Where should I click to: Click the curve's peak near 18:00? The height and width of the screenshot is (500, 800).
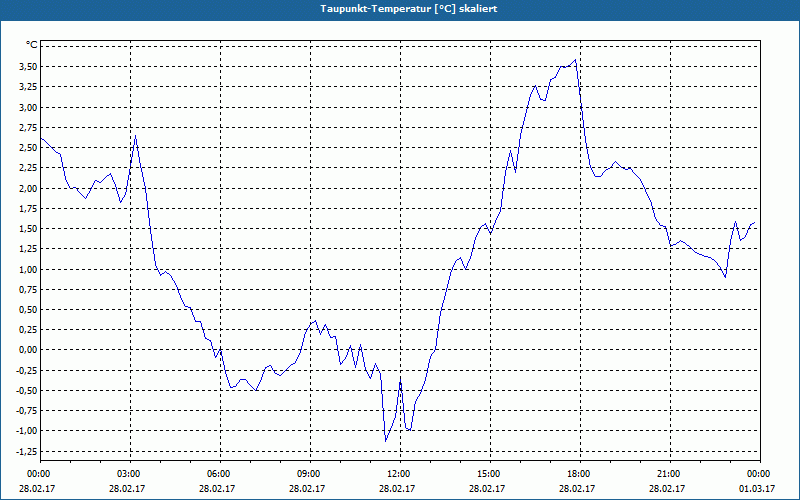(576, 60)
